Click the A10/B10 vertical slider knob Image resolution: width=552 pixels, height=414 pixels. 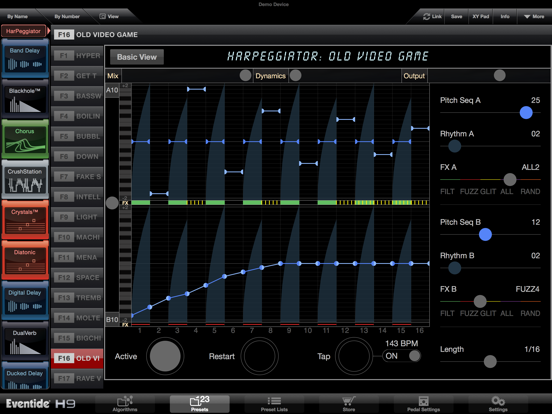tap(112, 203)
